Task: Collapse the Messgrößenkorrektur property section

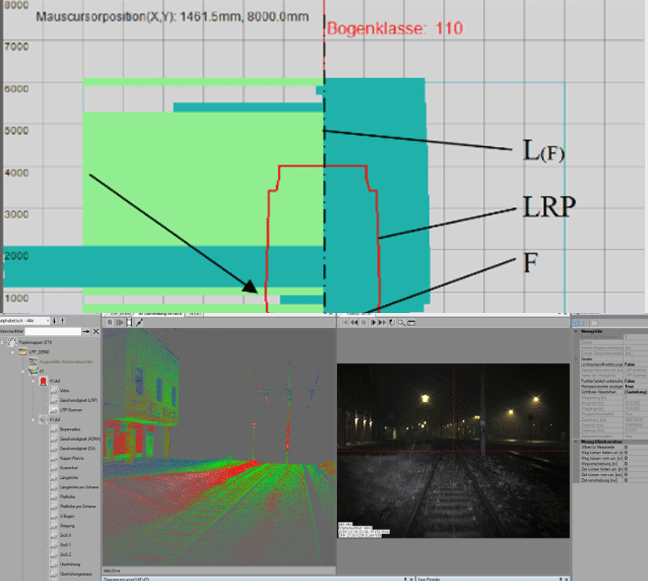Action: pyautogui.click(x=576, y=440)
